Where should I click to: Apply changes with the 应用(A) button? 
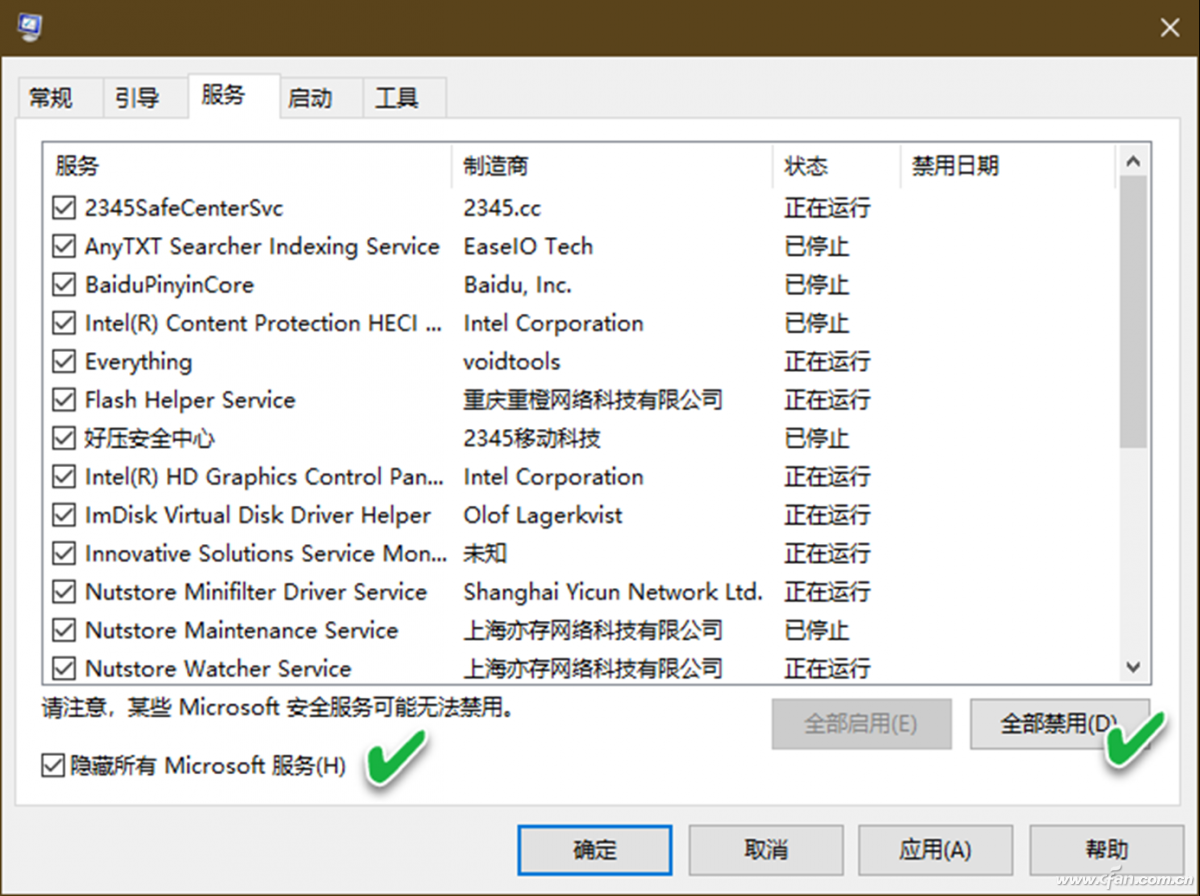(935, 850)
